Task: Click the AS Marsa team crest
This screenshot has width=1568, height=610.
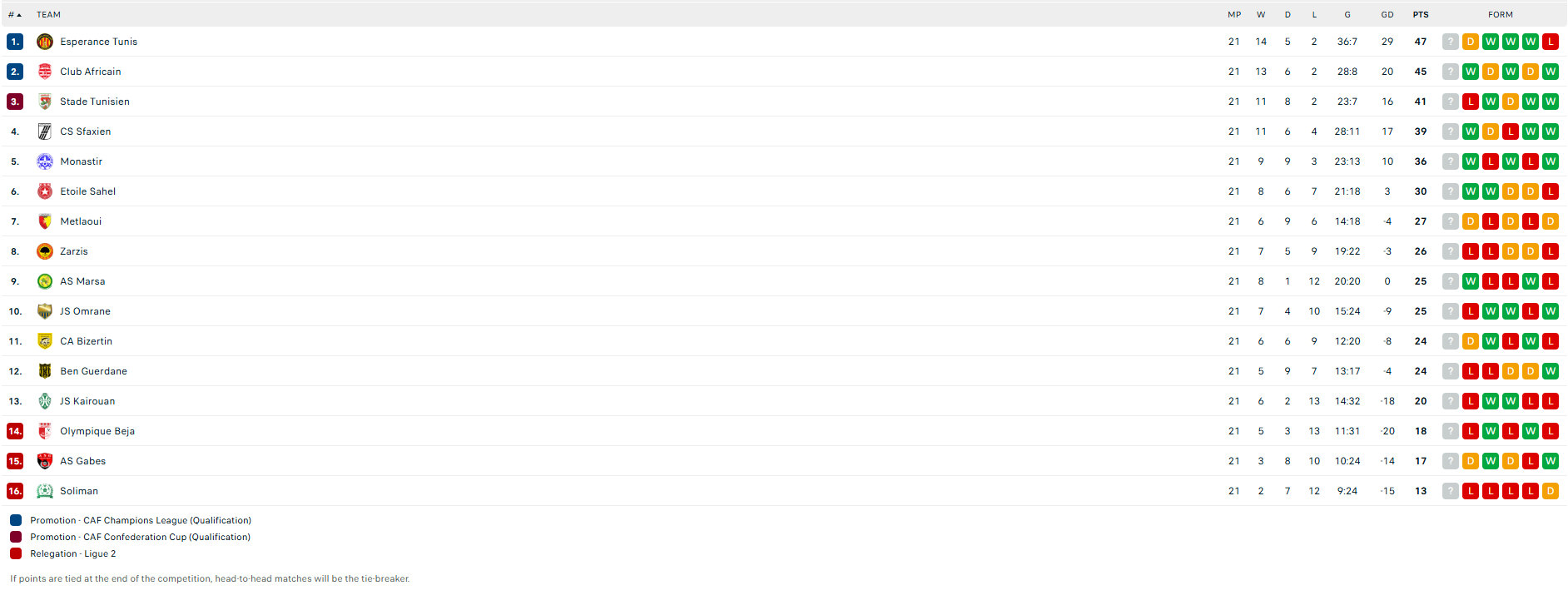Action: [45, 281]
